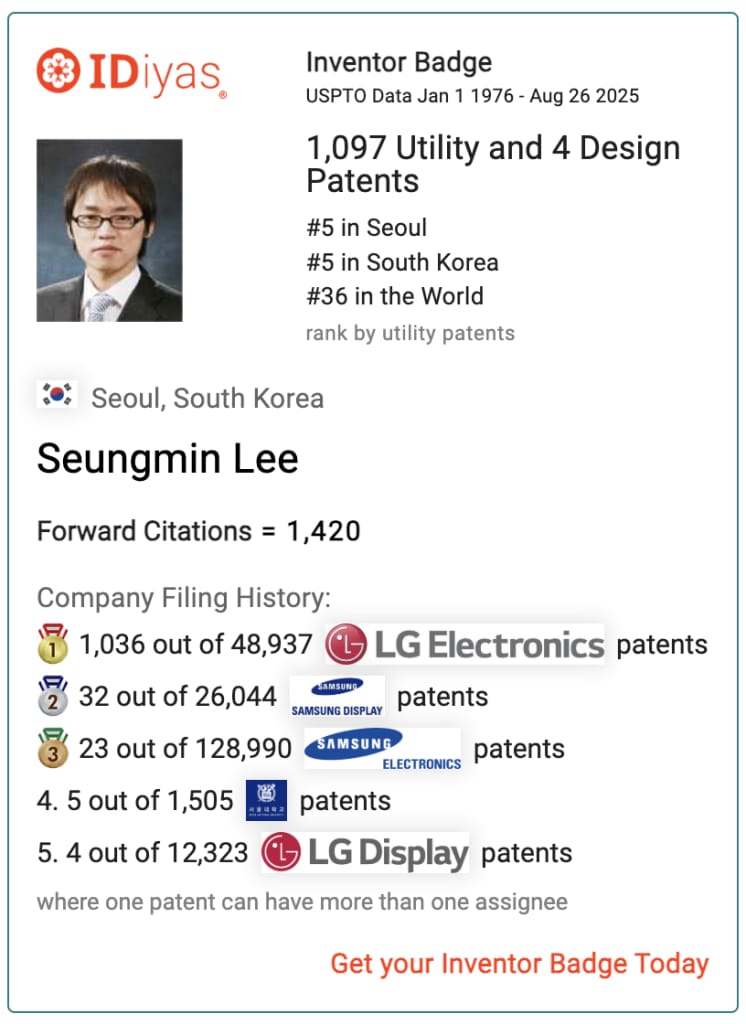Click the #5 in Seoul ranking

coord(366,227)
